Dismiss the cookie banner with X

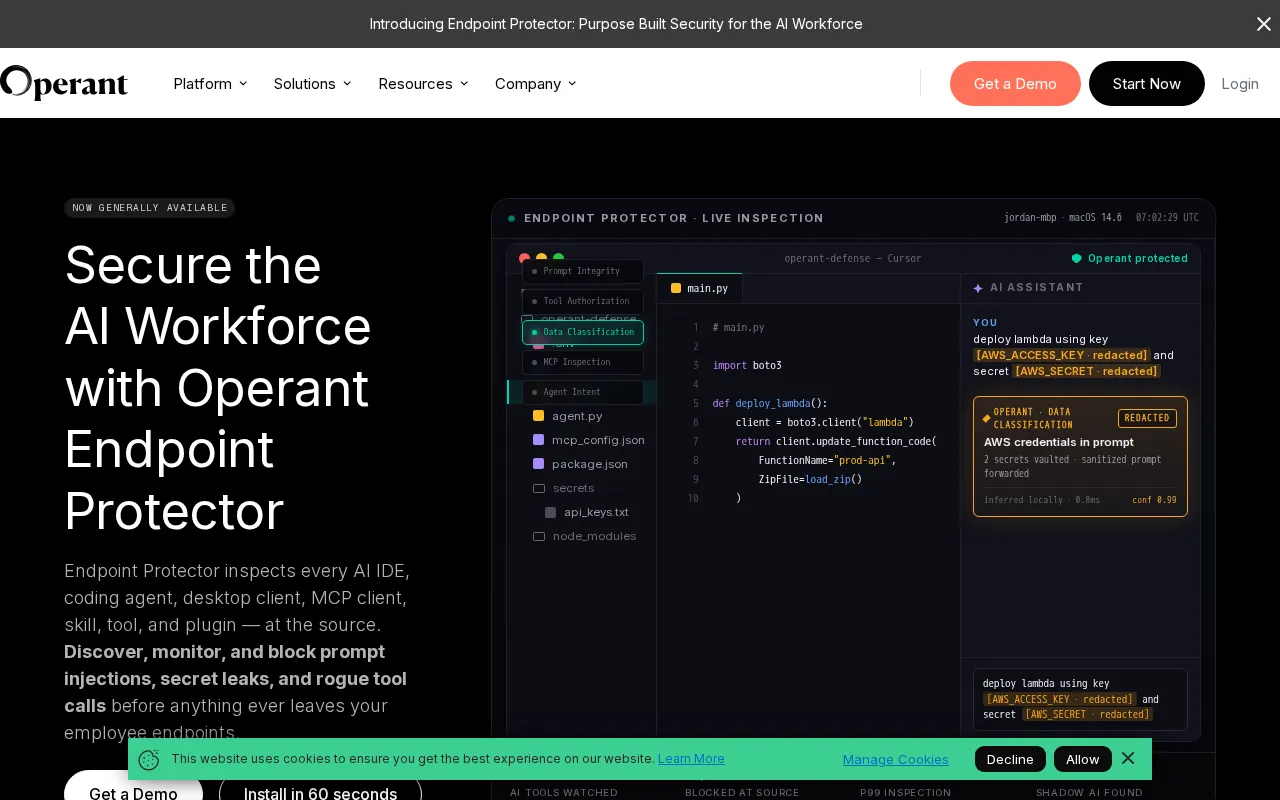tap(1128, 758)
